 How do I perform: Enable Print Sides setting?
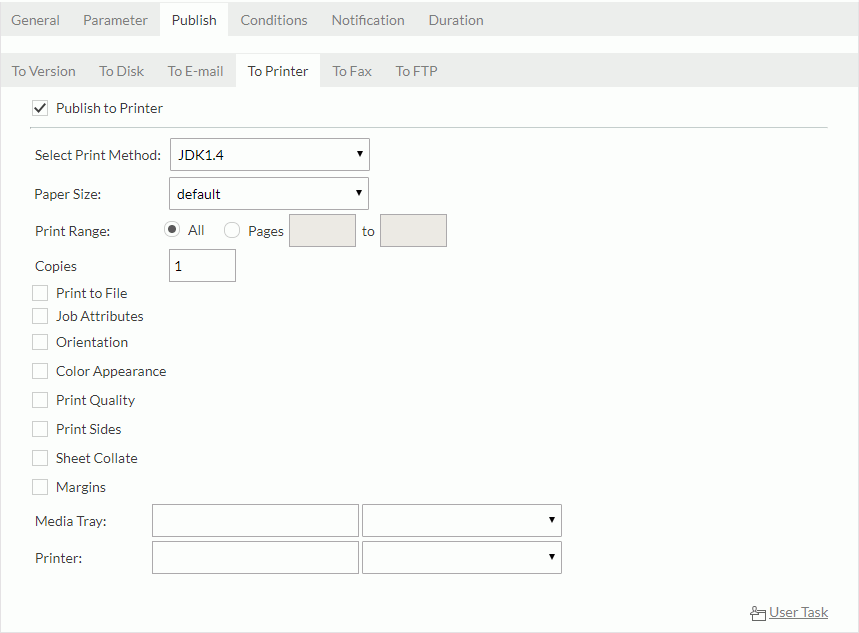point(40,429)
